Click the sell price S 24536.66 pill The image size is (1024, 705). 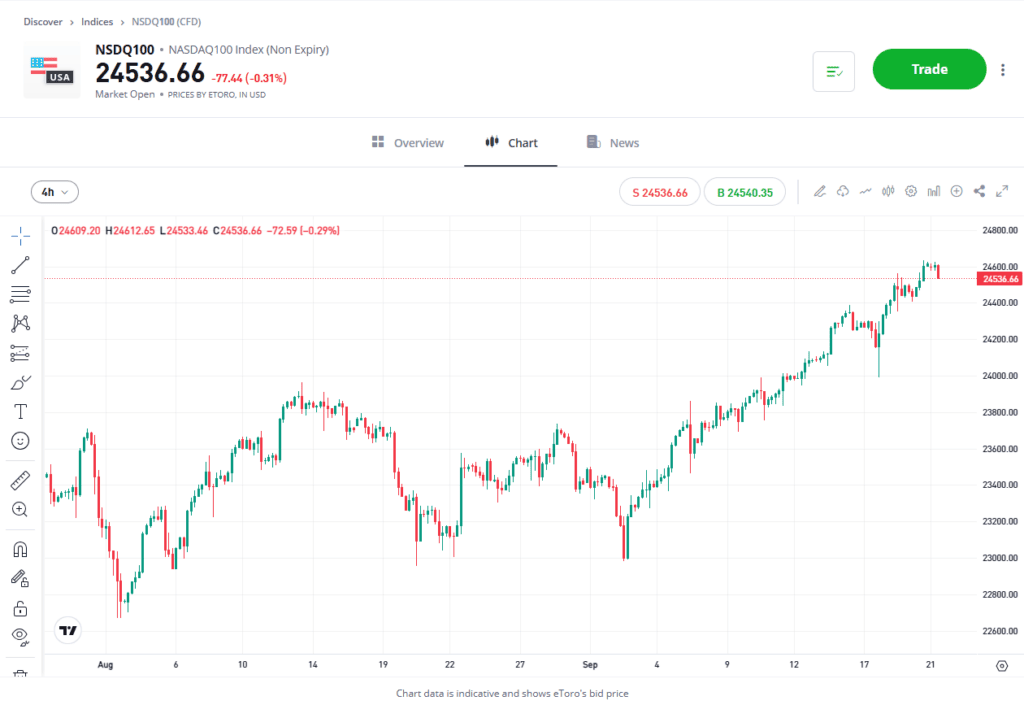[x=660, y=192]
